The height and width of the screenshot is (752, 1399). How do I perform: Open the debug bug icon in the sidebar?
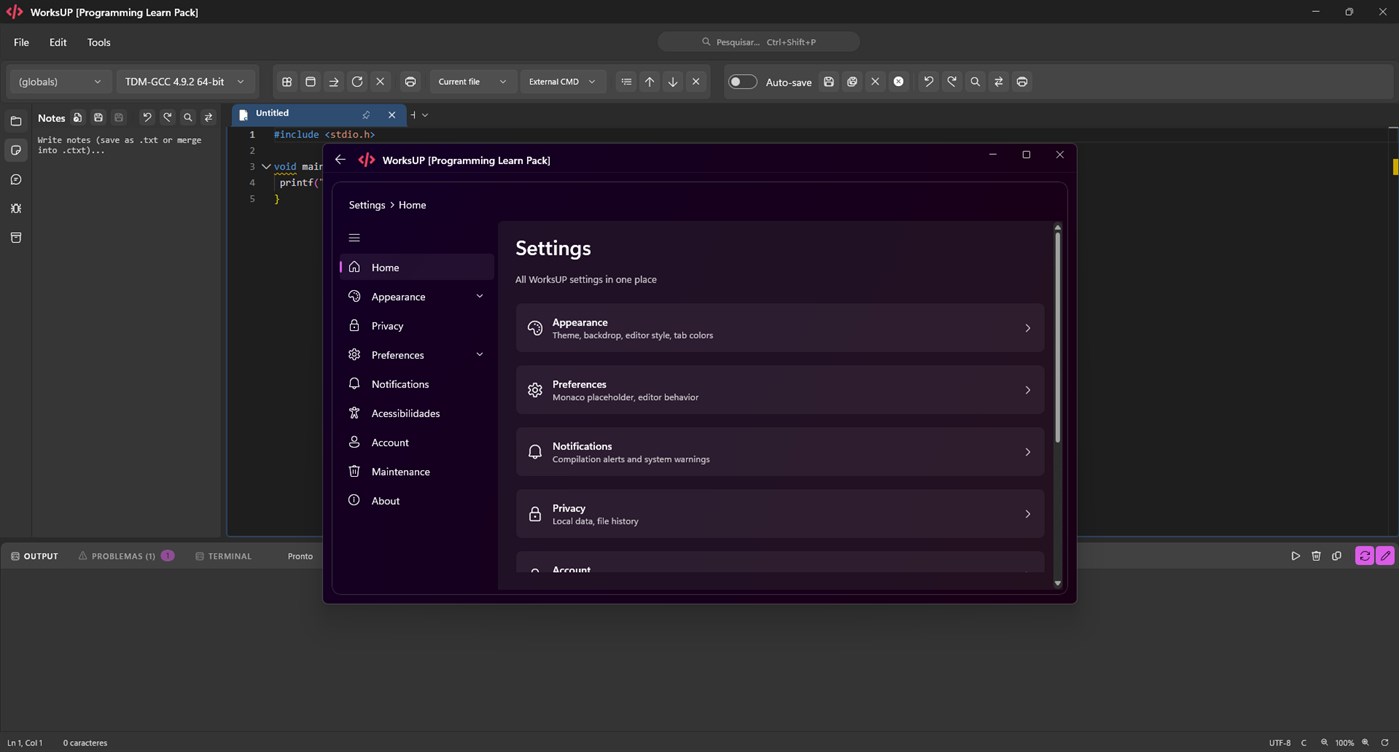(x=16, y=209)
